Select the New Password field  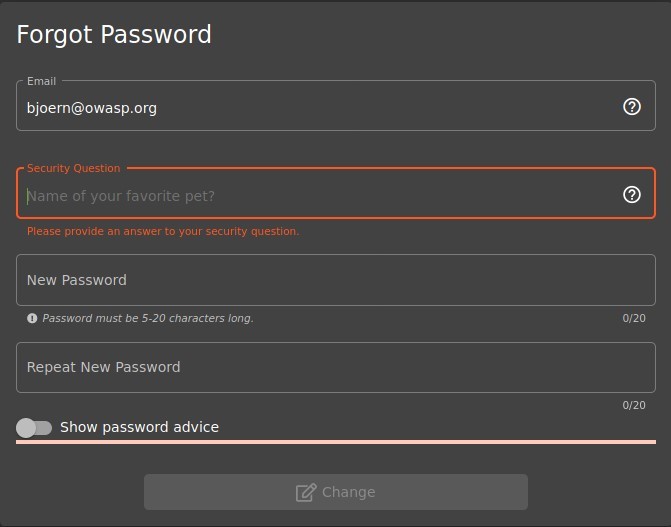pos(335,280)
